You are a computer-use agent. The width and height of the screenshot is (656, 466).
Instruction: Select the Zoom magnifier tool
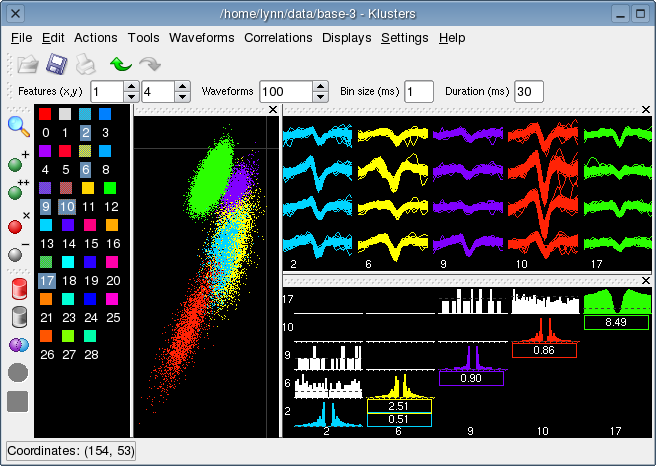click(x=19, y=125)
